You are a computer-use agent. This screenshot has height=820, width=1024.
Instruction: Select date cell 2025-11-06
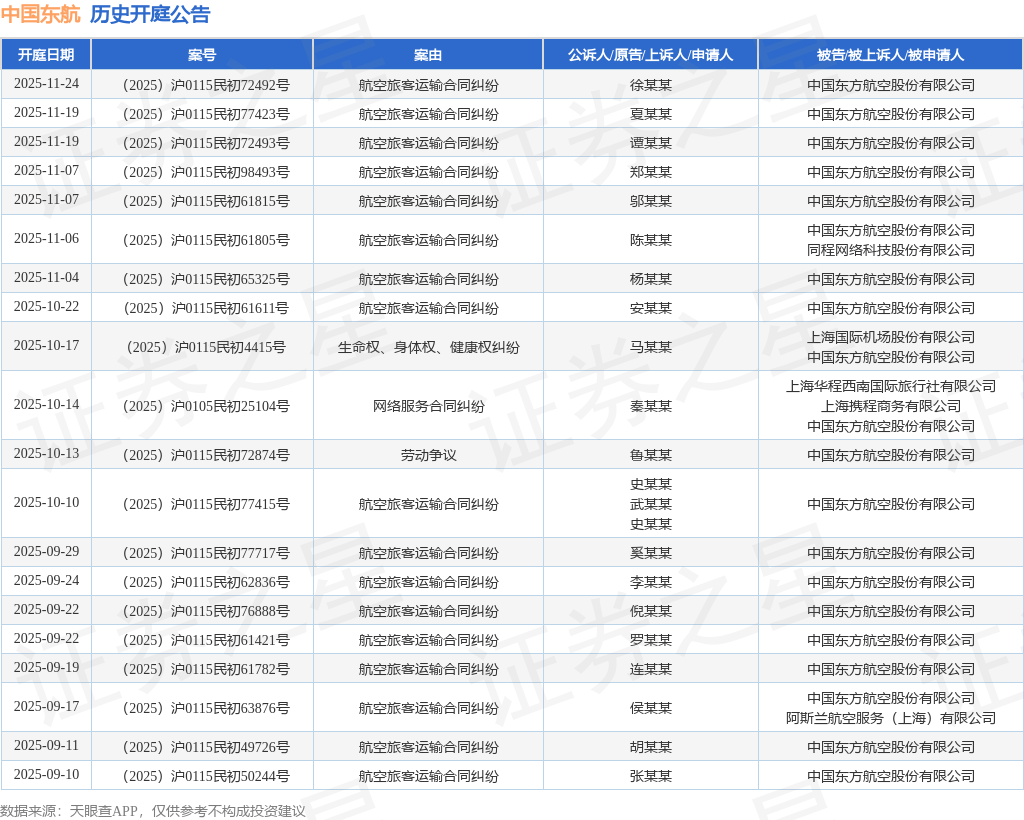pyautogui.click(x=46, y=238)
